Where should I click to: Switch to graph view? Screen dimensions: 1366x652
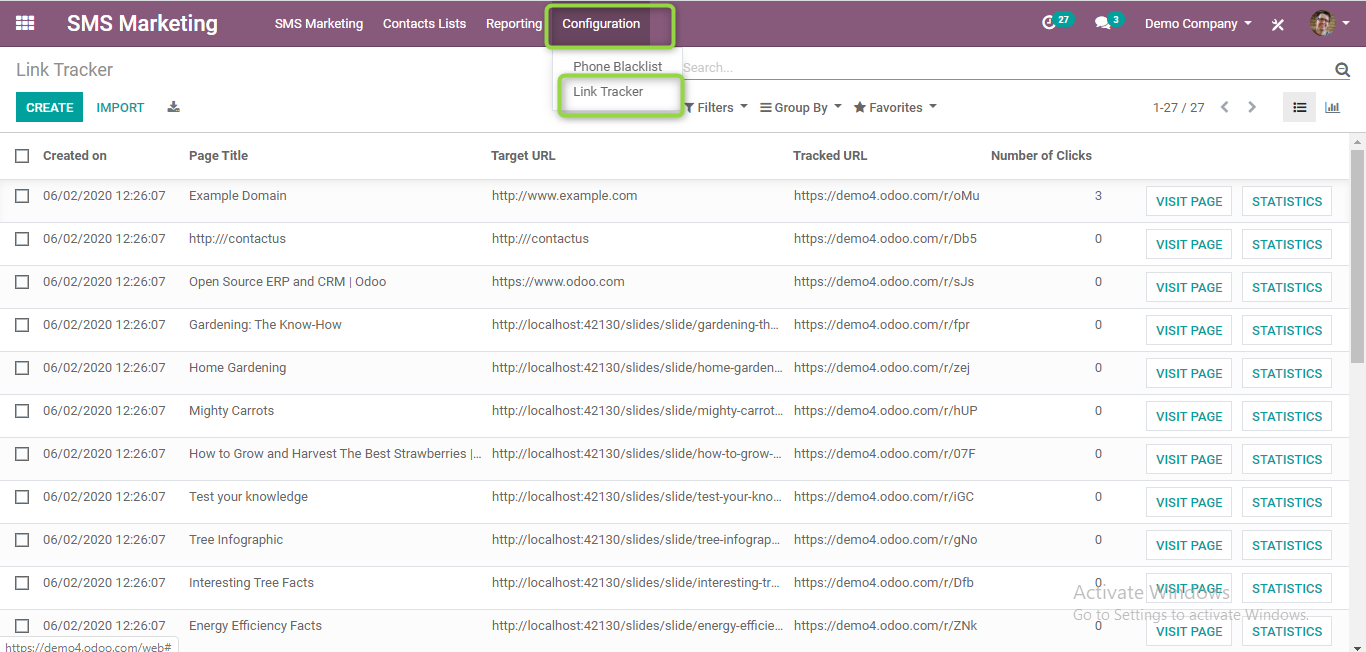(x=1332, y=107)
